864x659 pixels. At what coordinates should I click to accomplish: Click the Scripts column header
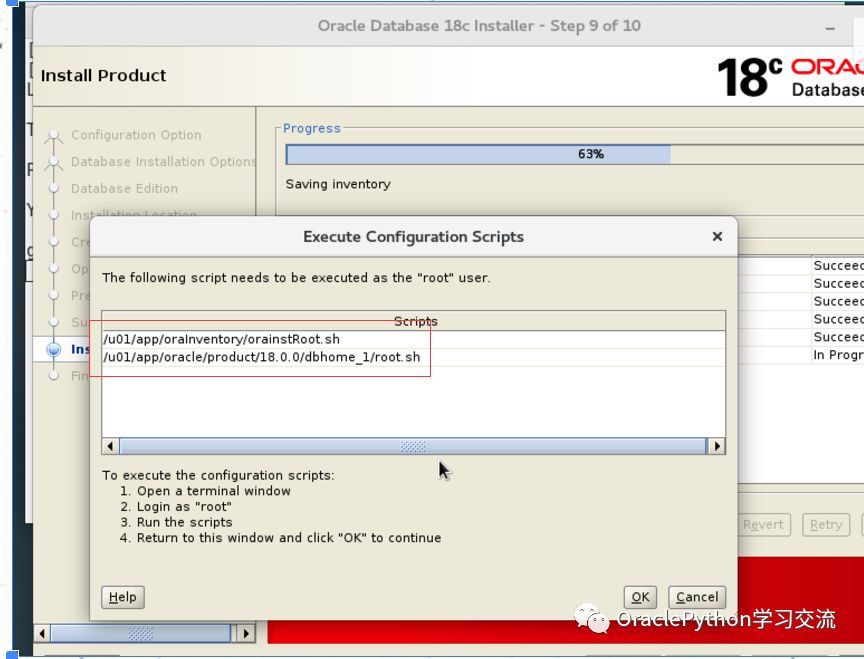tap(413, 321)
